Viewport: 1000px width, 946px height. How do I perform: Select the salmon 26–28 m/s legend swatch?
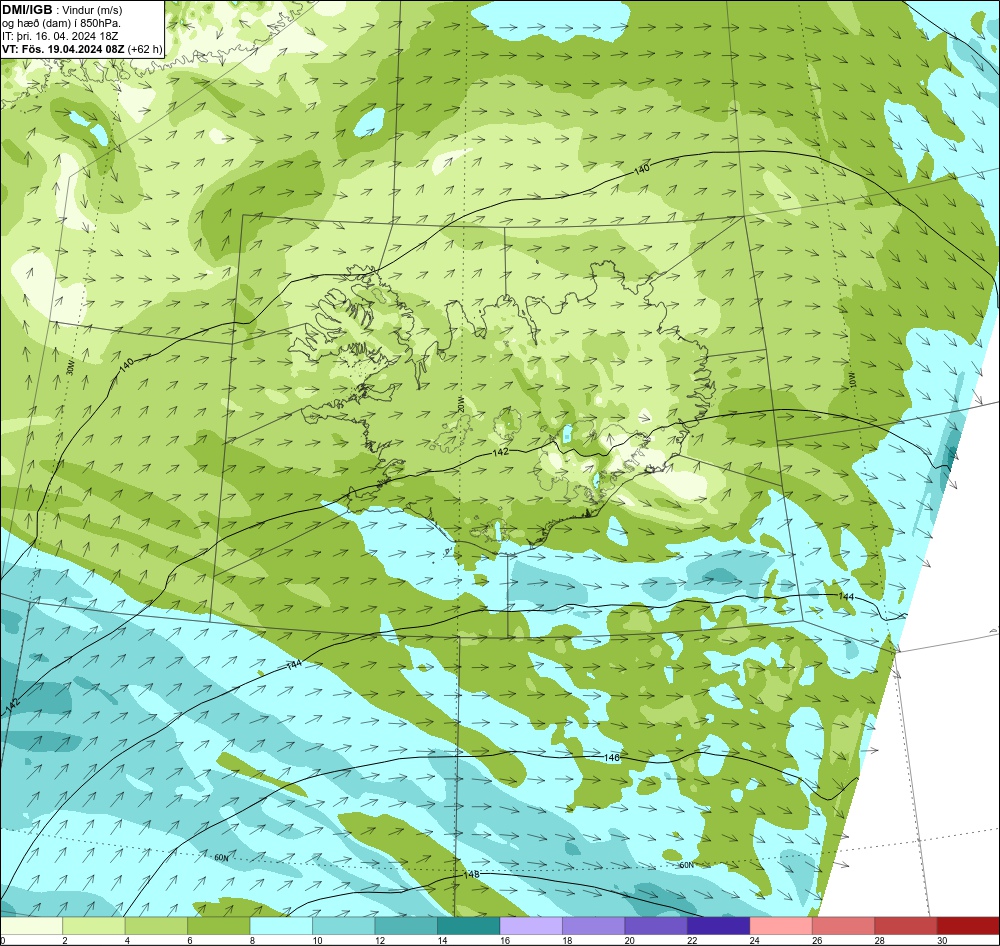pos(844,926)
